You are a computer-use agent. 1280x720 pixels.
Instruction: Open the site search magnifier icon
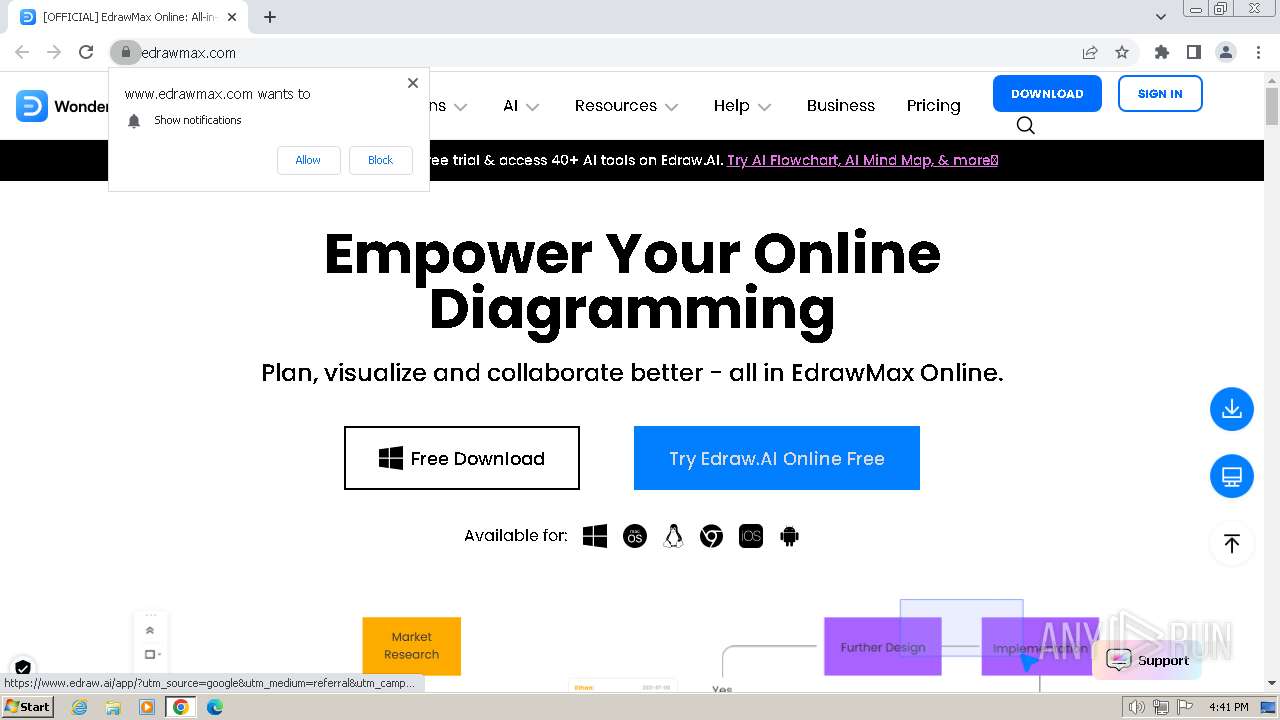(x=1025, y=125)
